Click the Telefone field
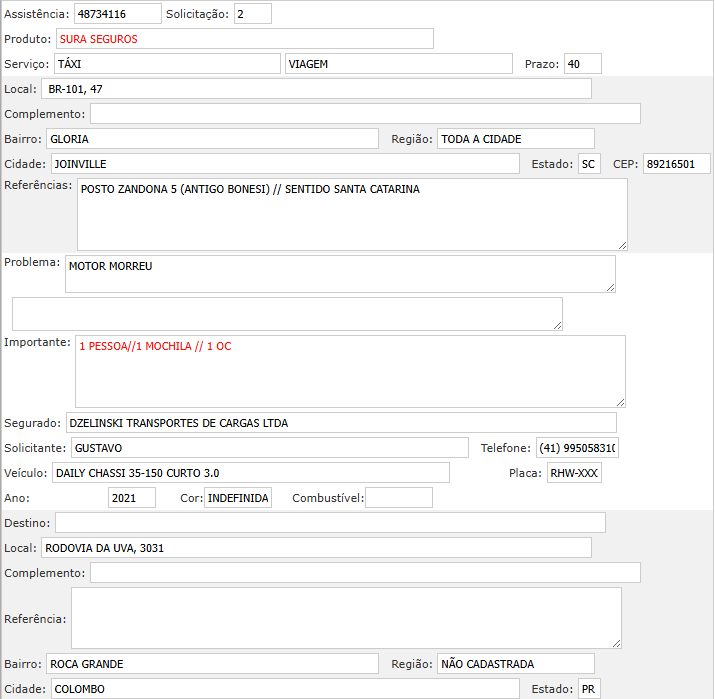Viewport: 715px width, 699px height. pyautogui.click(x=577, y=448)
